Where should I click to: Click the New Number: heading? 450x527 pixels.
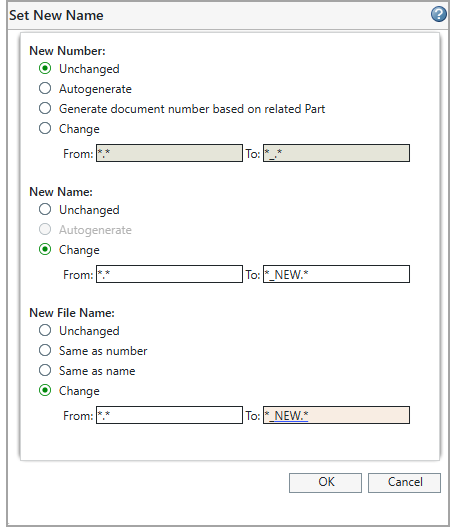(67, 51)
